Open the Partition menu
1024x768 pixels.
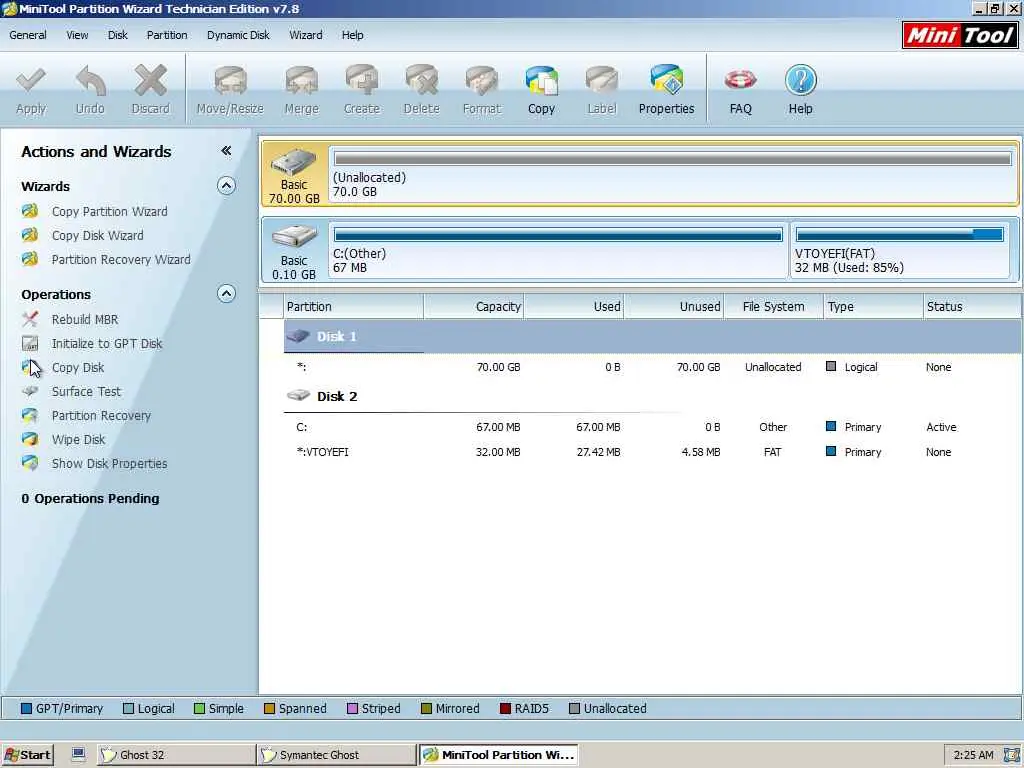[x=167, y=35]
